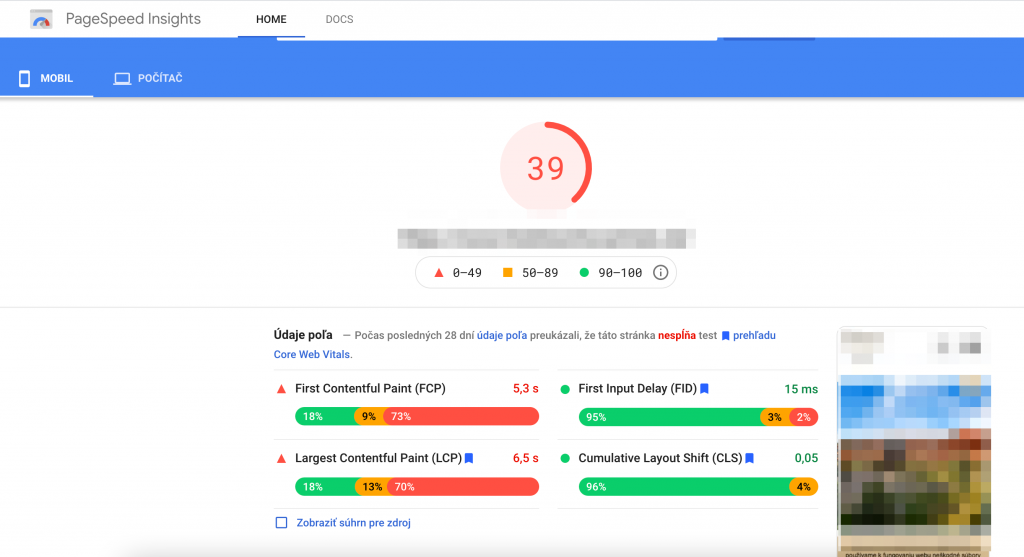The width and height of the screenshot is (1024, 557).
Task: Switch to the MOBIL results tab
Action: pos(46,78)
